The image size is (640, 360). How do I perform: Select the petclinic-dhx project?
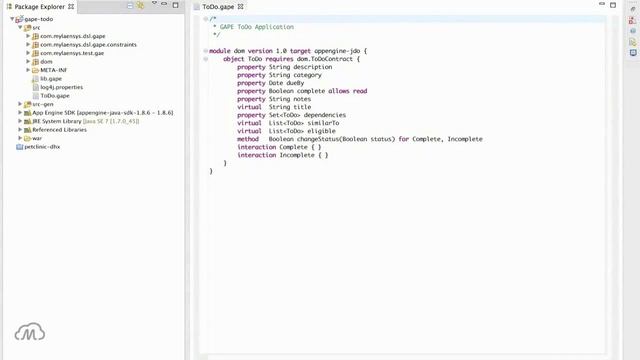click(x=42, y=147)
